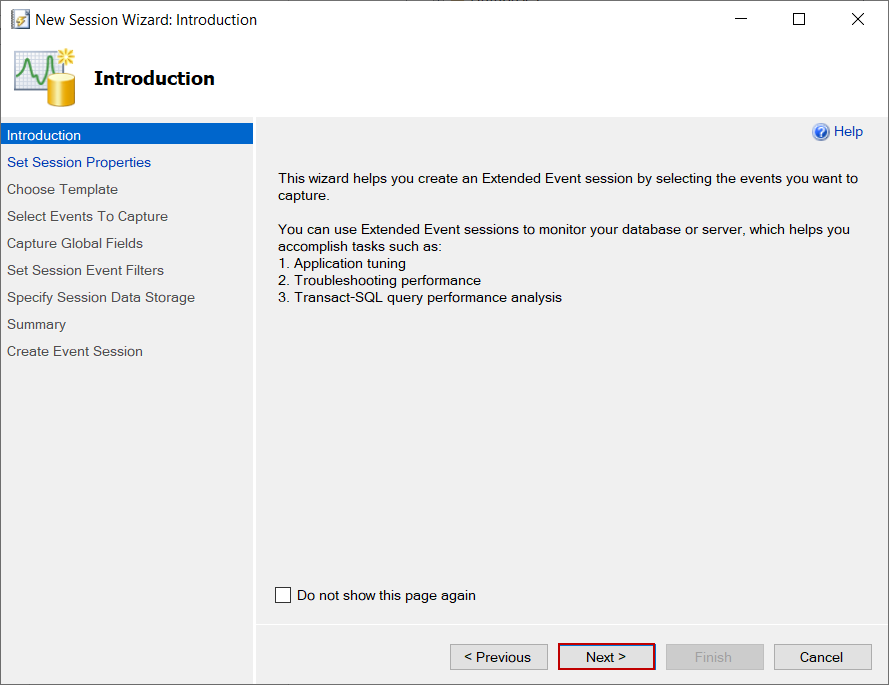Image resolution: width=889 pixels, height=685 pixels.
Task: Go to the Summary step
Action: 36,324
